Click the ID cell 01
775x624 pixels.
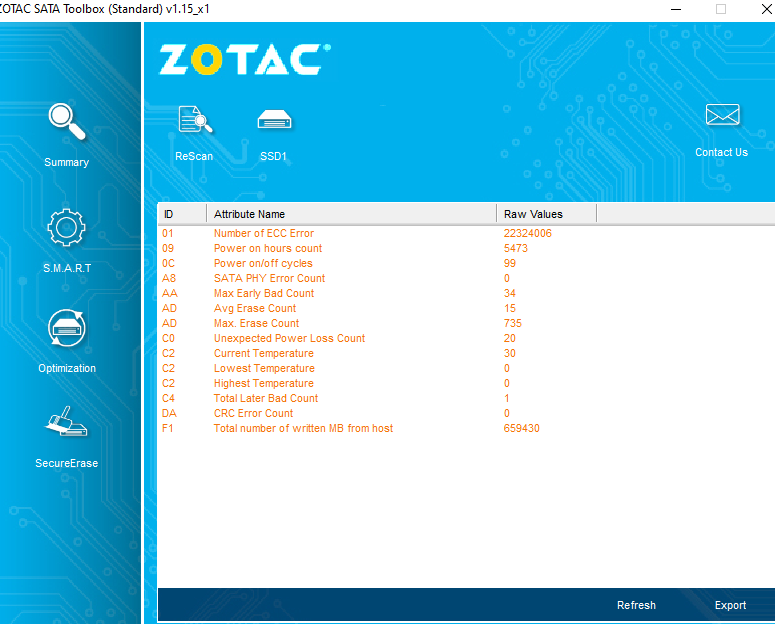(x=168, y=233)
